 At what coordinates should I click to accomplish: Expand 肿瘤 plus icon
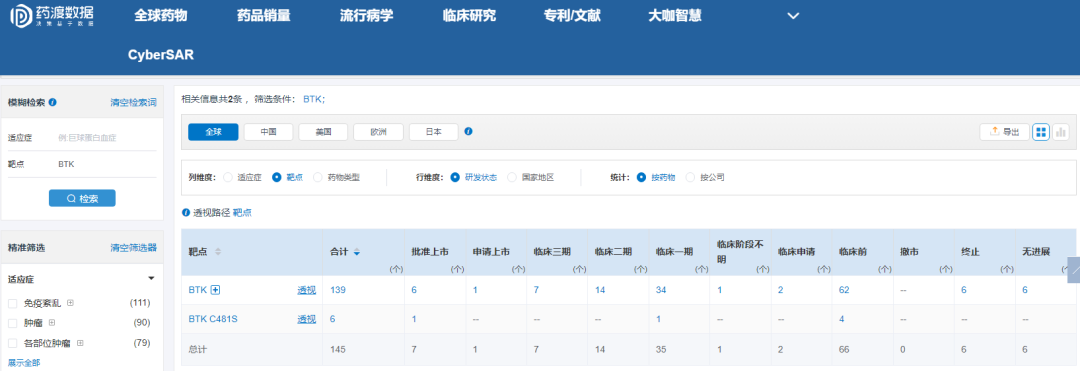click(x=52, y=323)
